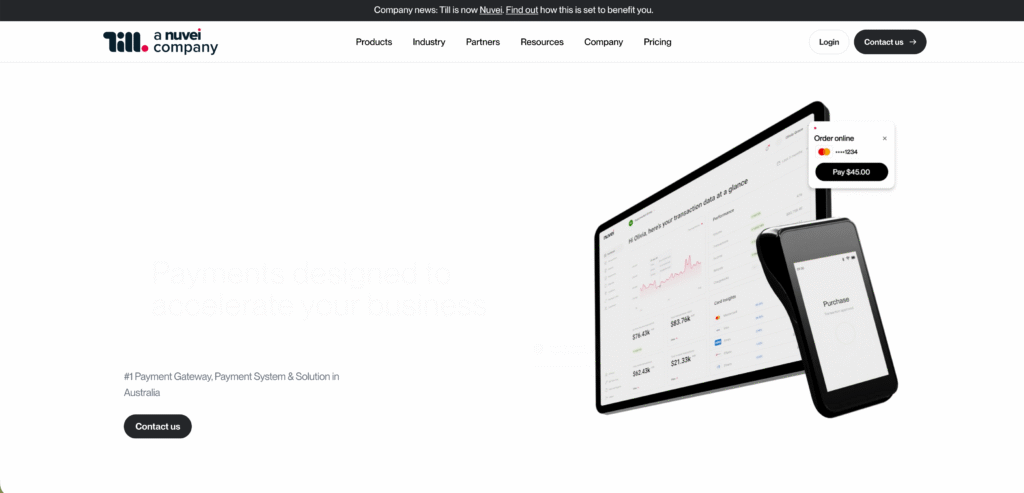Follow the Nuvei link in the news banner
This screenshot has height=493, width=1024.
point(490,10)
